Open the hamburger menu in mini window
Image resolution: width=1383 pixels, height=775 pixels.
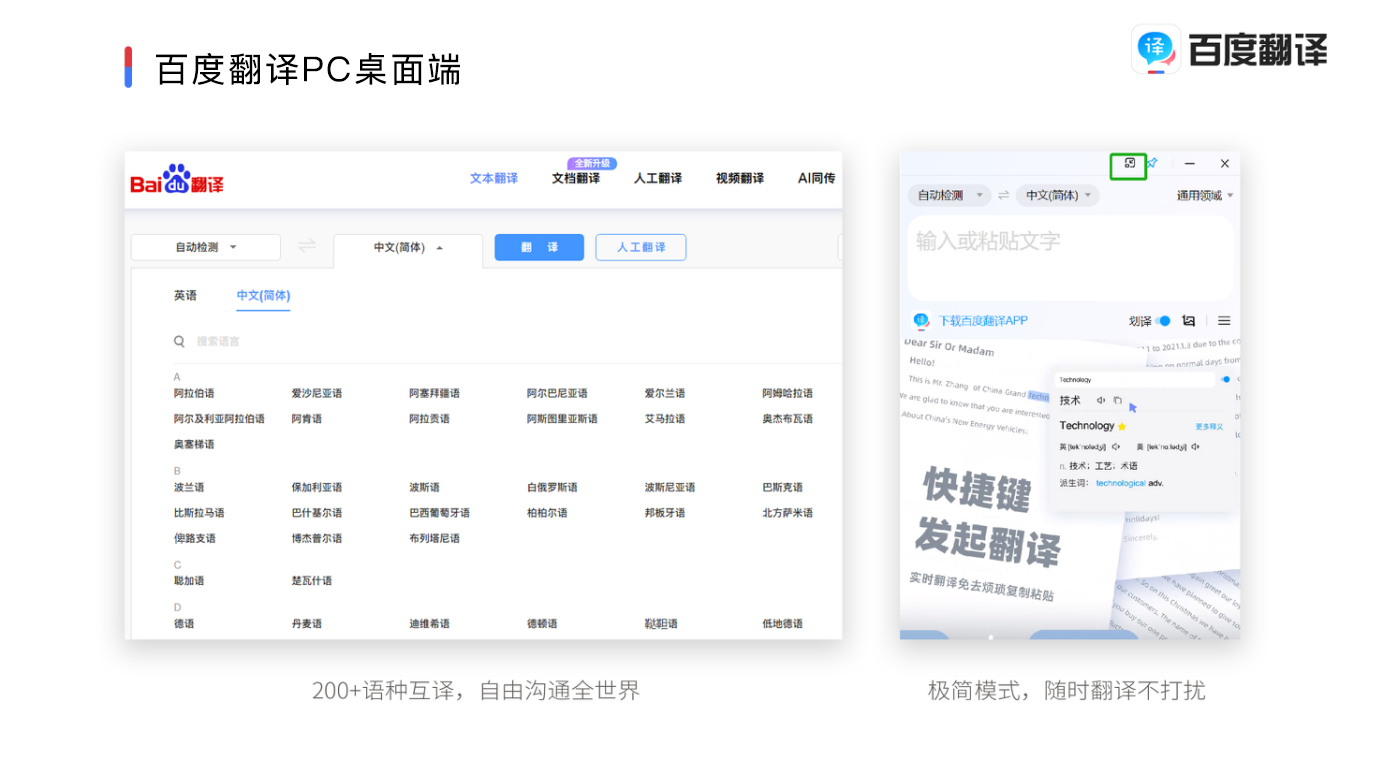point(1224,321)
